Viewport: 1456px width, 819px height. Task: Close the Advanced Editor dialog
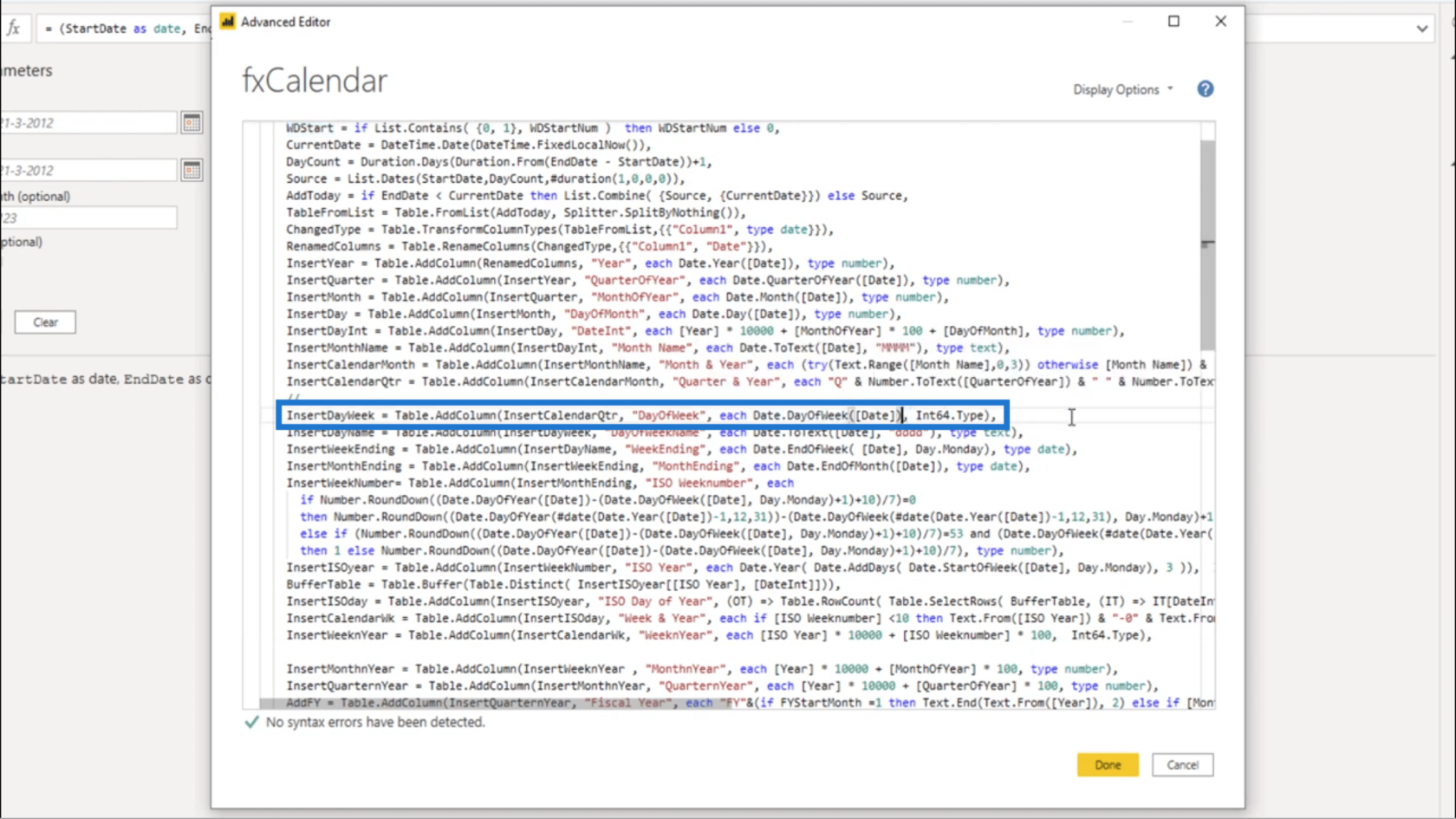[x=1220, y=21]
